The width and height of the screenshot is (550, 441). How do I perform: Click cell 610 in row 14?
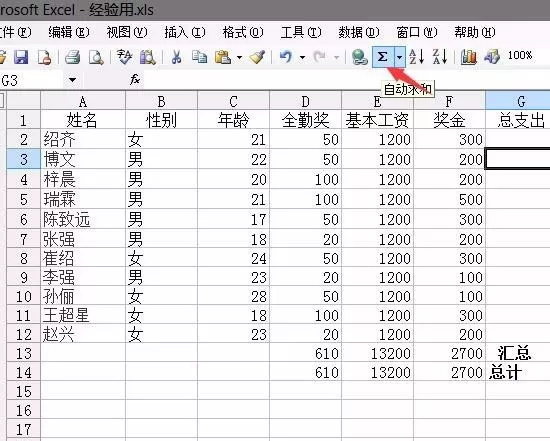[305, 372]
